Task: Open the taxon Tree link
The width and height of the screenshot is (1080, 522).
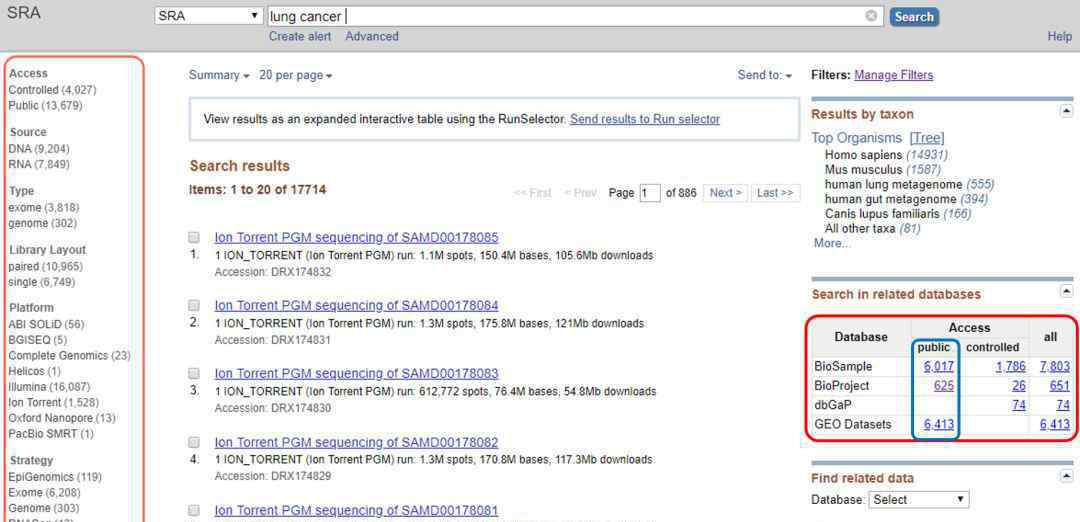Action: [x=927, y=138]
